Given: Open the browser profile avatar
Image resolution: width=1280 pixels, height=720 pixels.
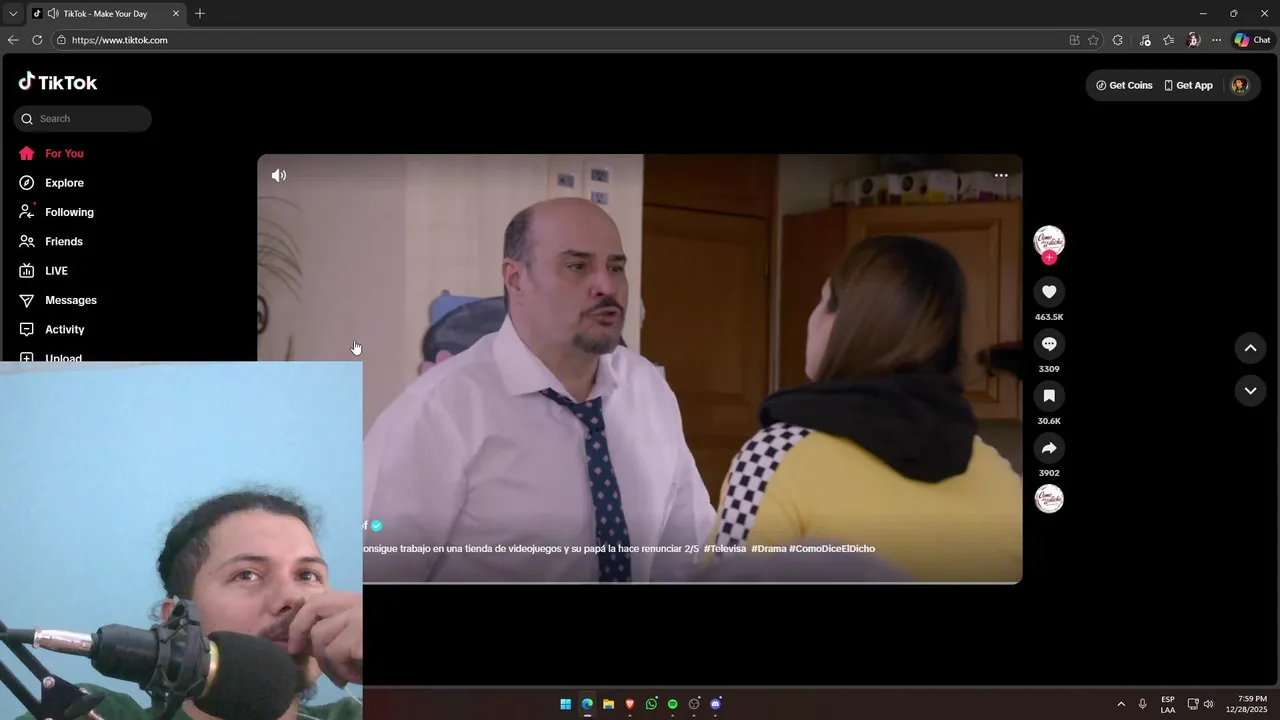Looking at the screenshot, I should 1193,40.
